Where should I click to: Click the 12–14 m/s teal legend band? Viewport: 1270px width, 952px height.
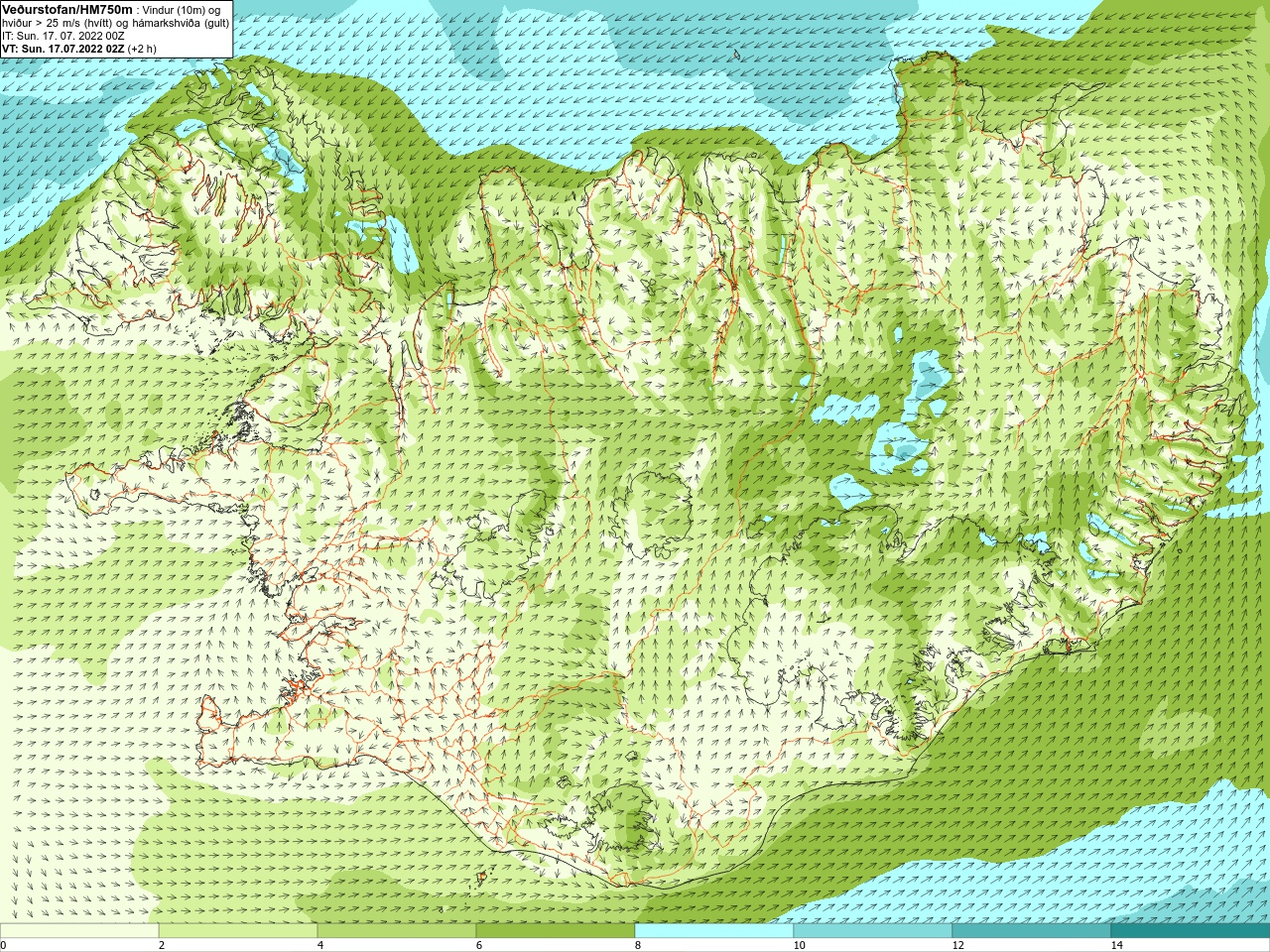pyautogui.click(x=1032, y=931)
